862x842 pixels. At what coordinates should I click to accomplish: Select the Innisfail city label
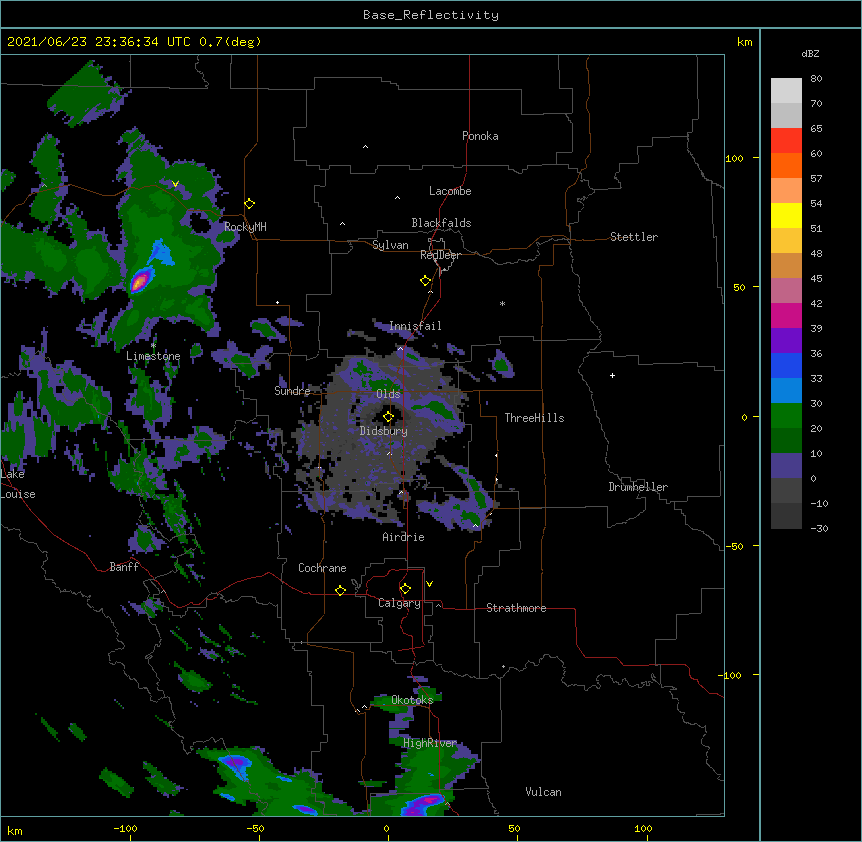415,326
